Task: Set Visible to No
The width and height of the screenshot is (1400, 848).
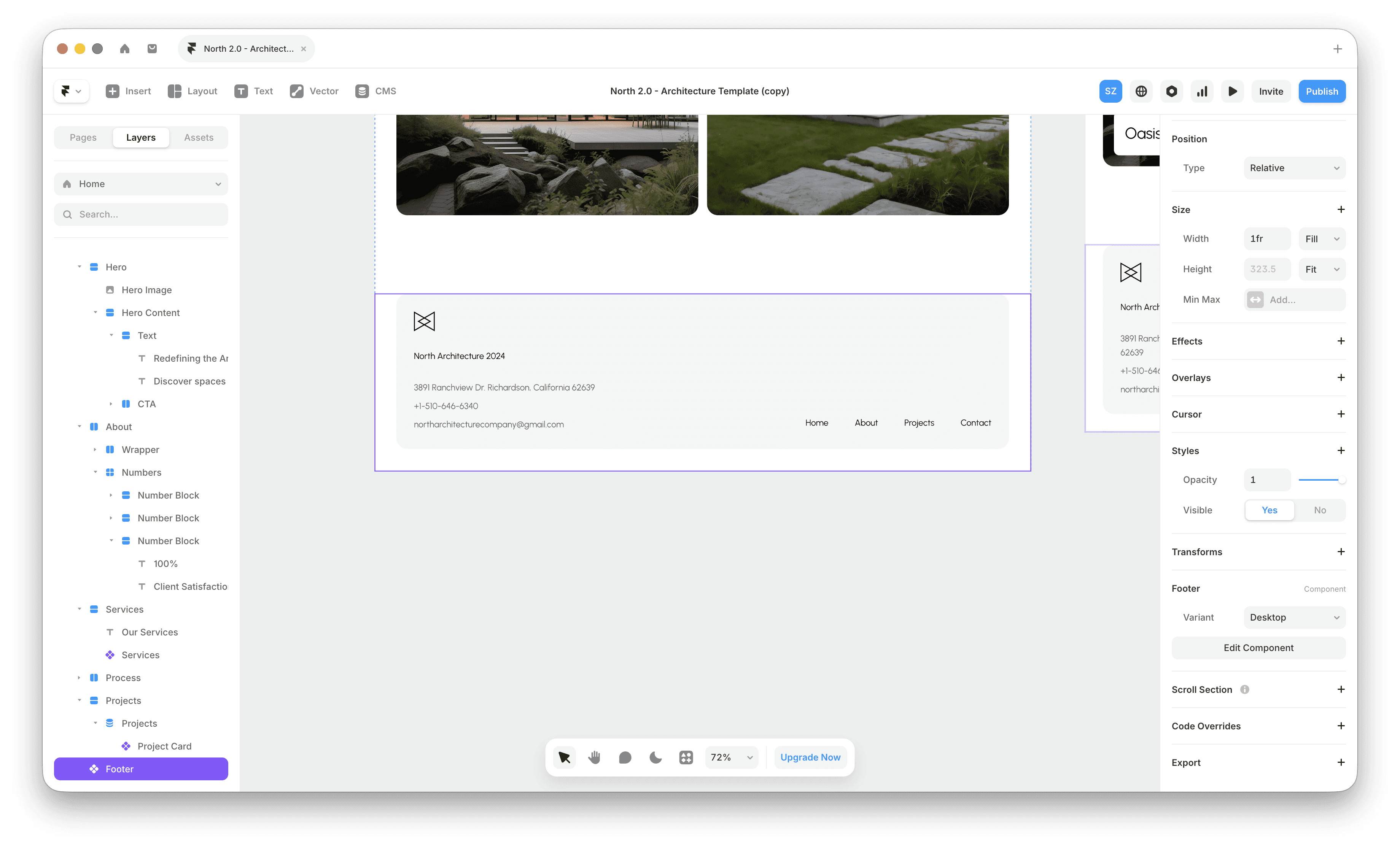Action: point(1319,510)
